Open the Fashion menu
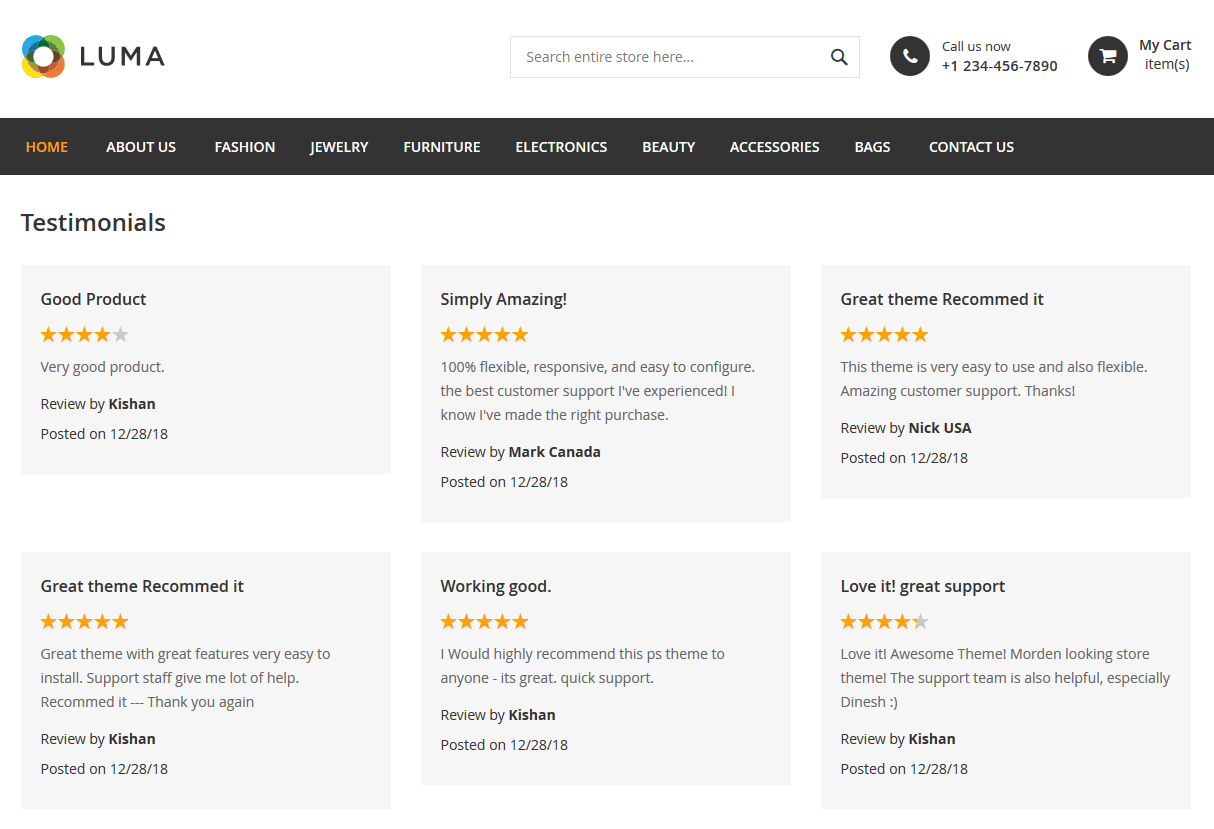This screenshot has width=1214, height=829. pos(245,147)
